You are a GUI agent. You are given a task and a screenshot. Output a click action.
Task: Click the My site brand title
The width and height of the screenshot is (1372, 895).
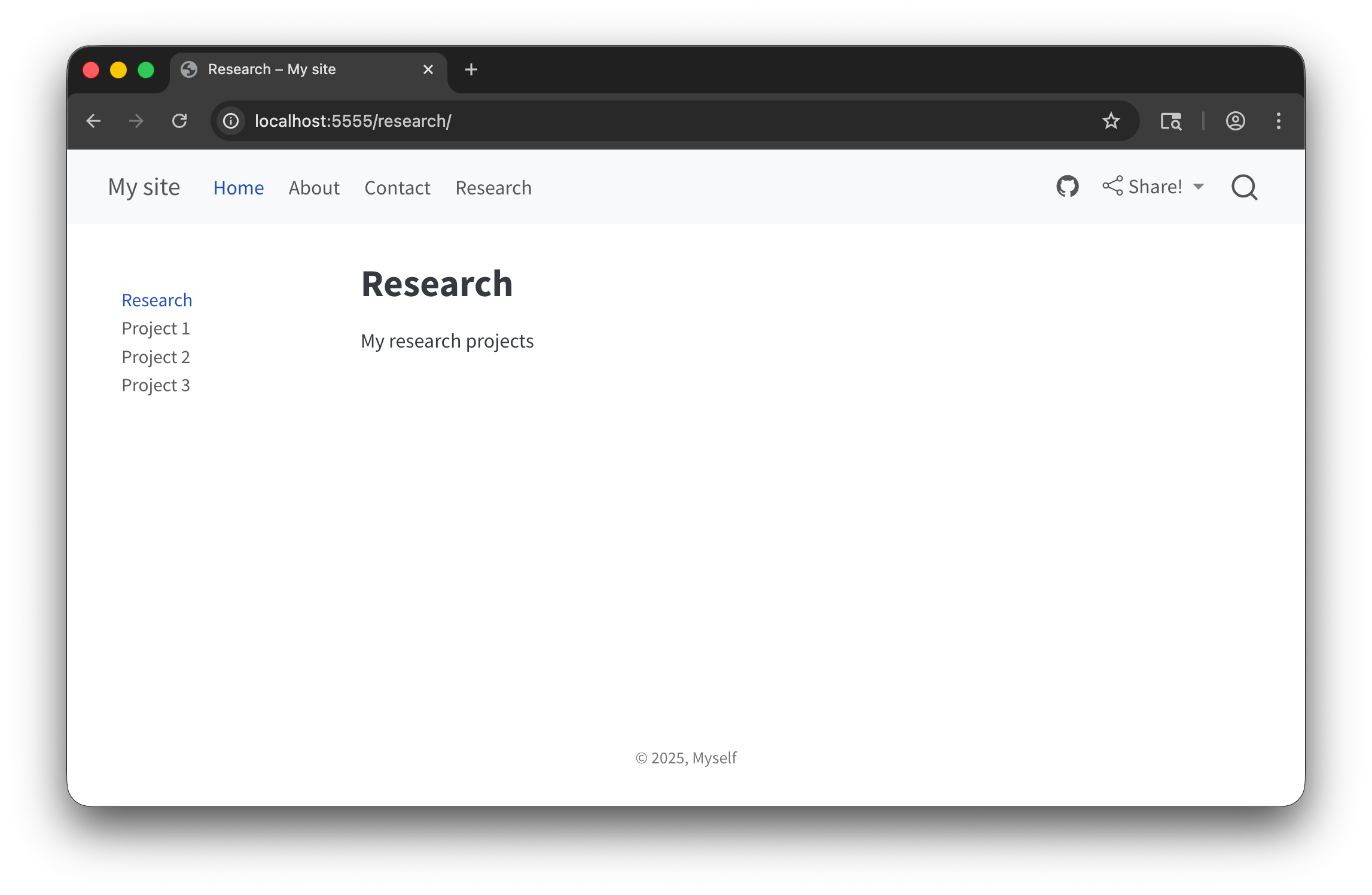pos(144,187)
